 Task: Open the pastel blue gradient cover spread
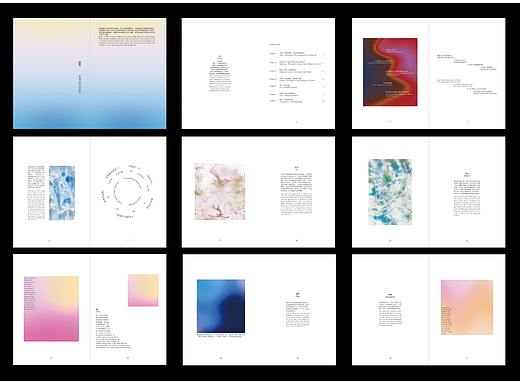[x=89, y=73]
